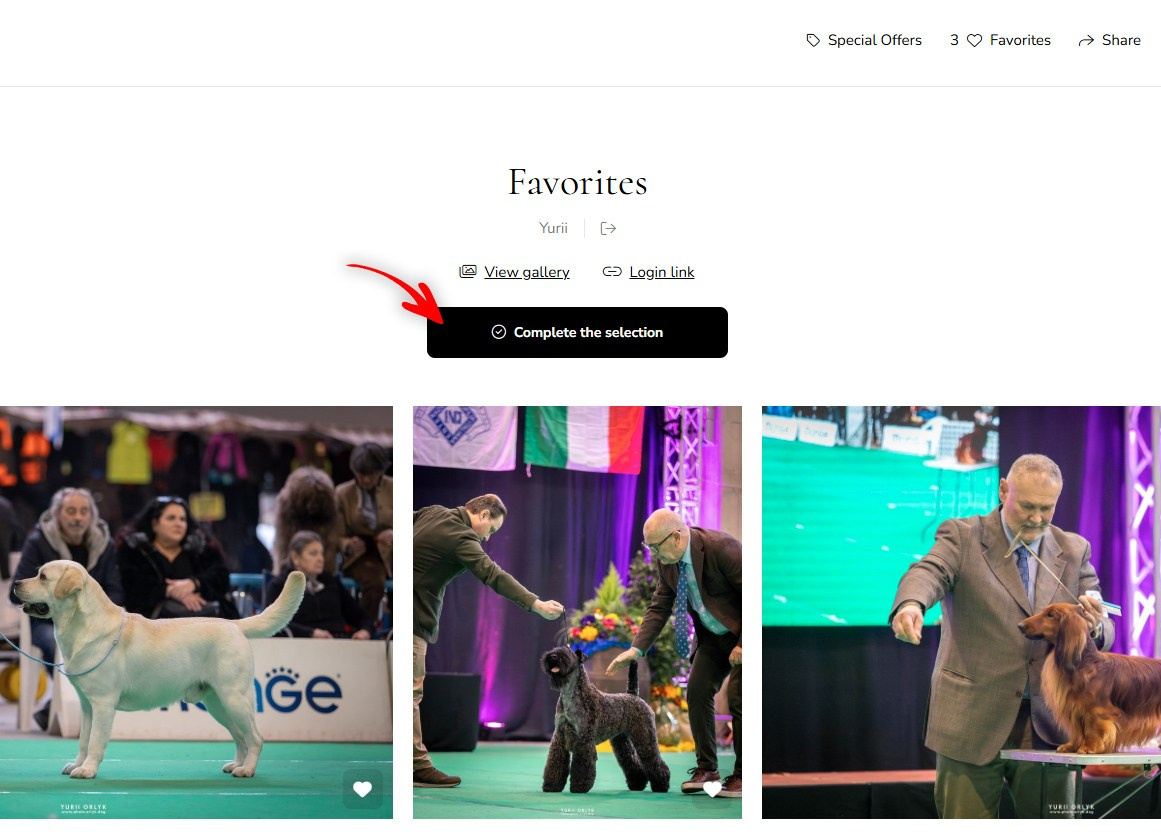
Task: Click the chain link icon beside Login link
Action: tap(612, 272)
